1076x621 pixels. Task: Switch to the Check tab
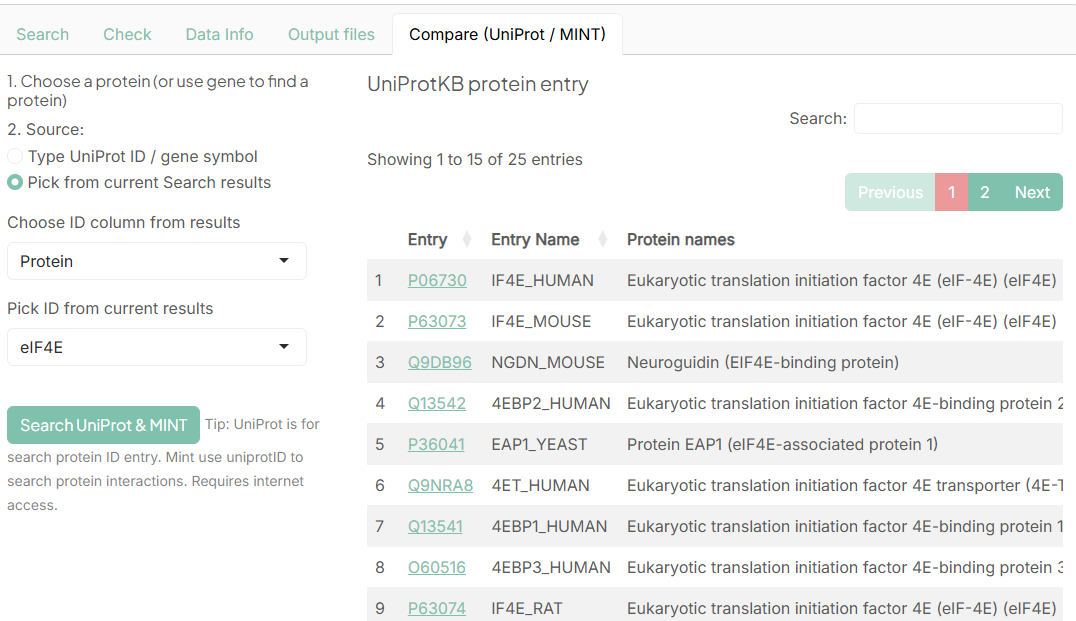tap(127, 33)
